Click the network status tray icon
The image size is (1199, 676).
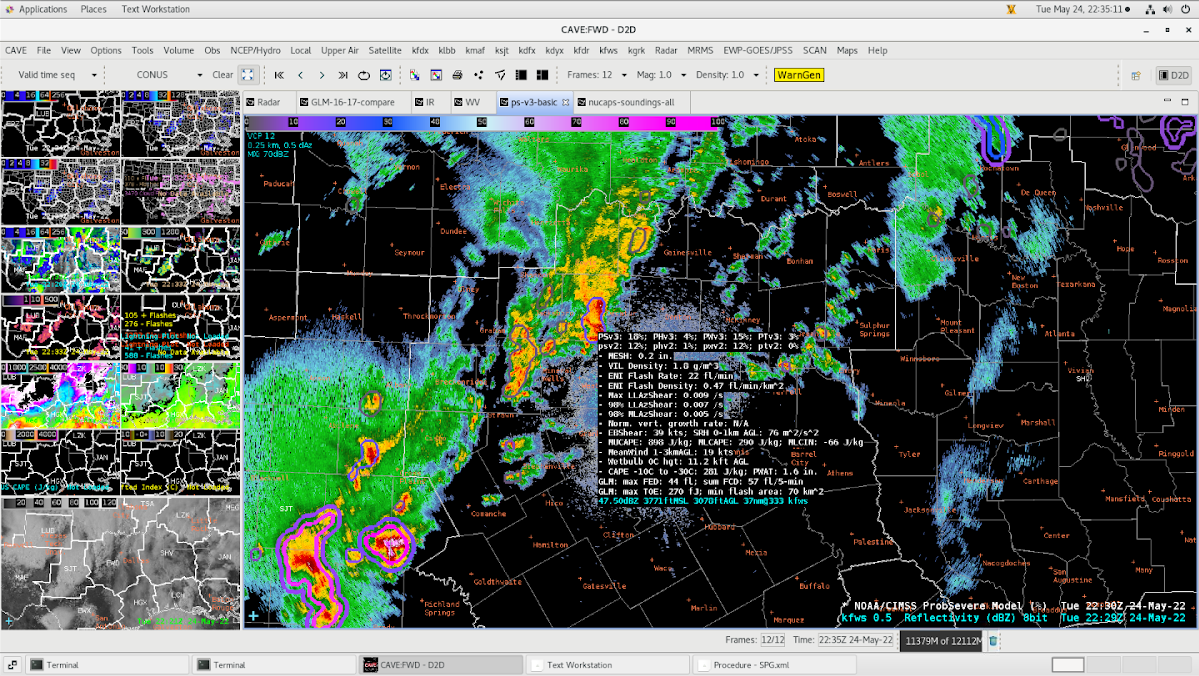coord(1150,9)
